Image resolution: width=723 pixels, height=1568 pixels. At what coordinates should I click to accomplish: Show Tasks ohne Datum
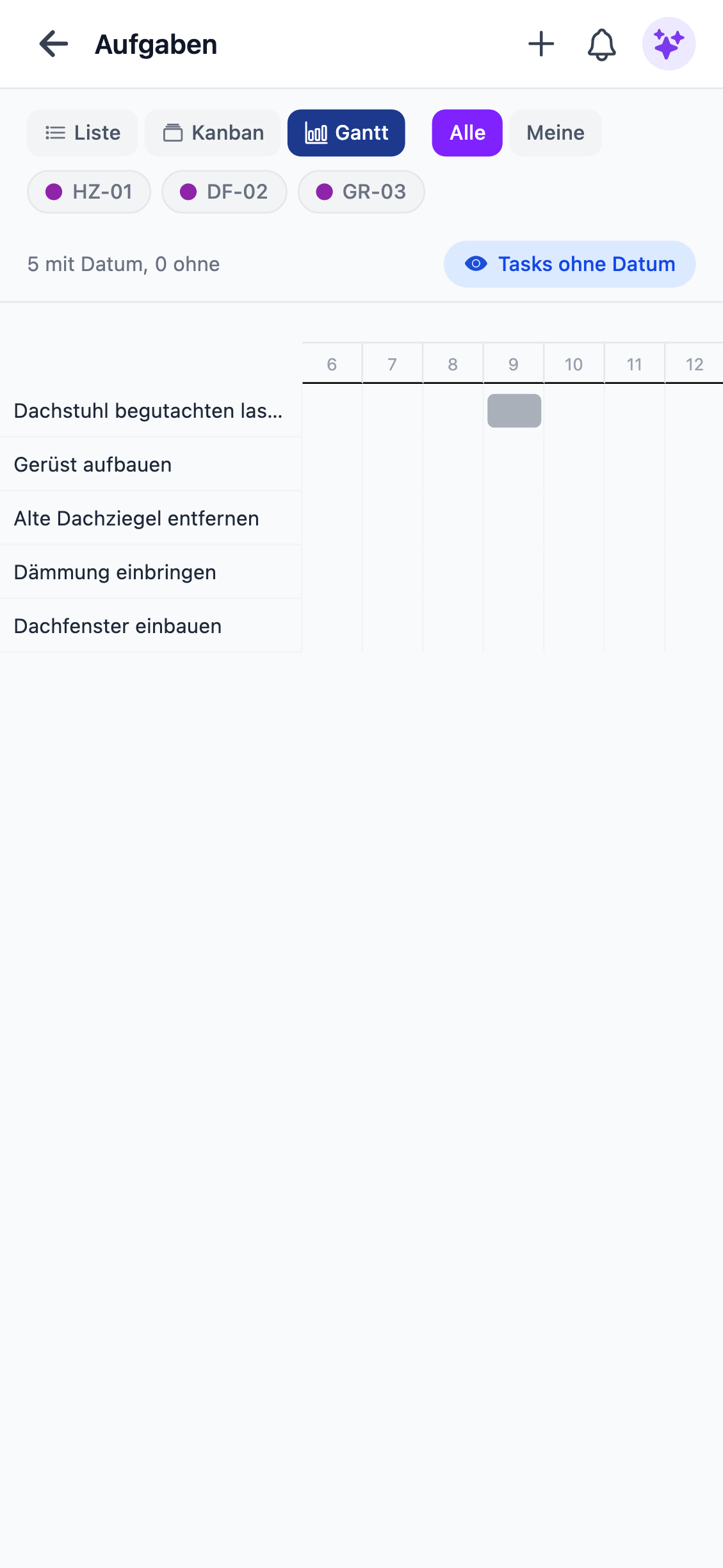point(569,264)
